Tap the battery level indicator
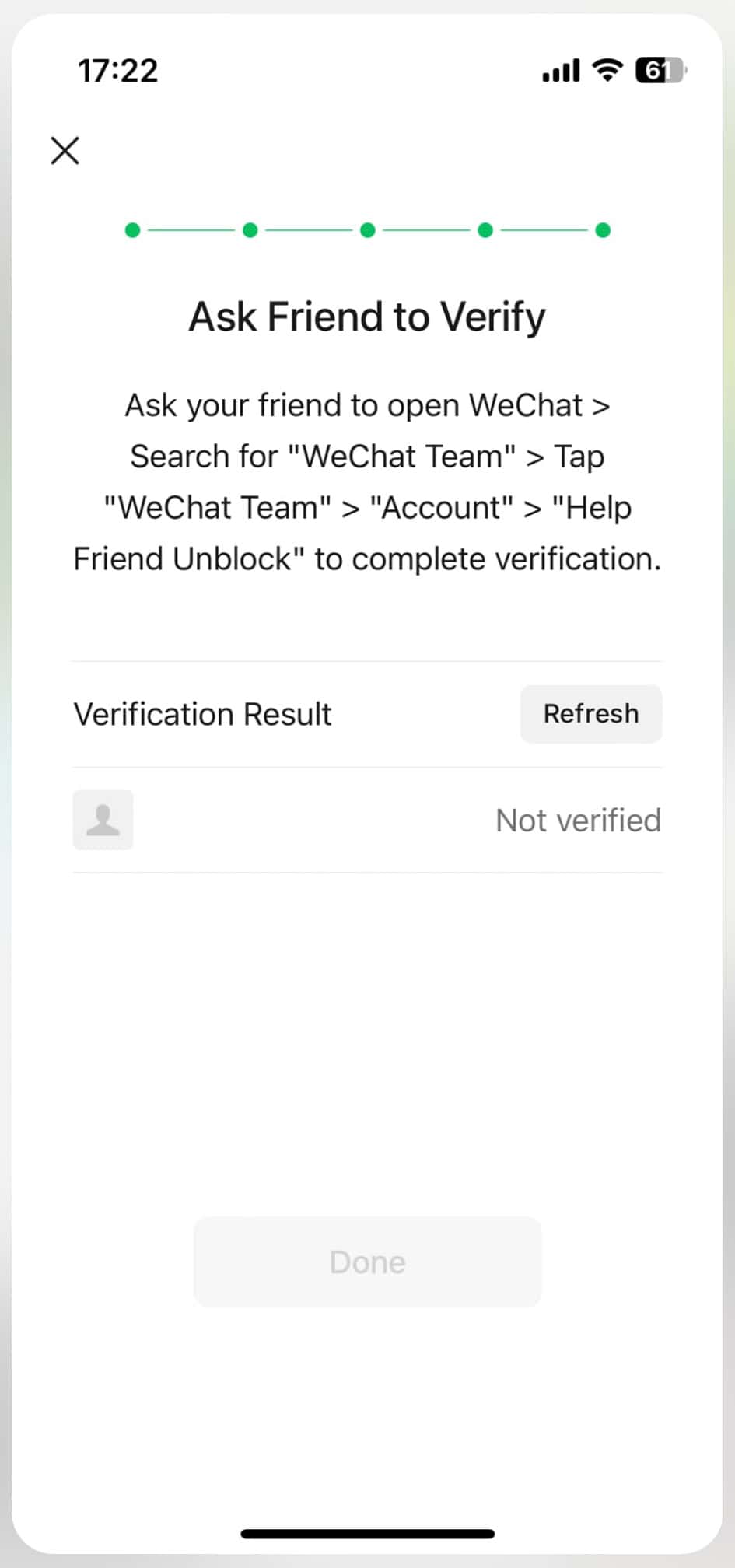The height and width of the screenshot is (1568, 735). (660, 70)
